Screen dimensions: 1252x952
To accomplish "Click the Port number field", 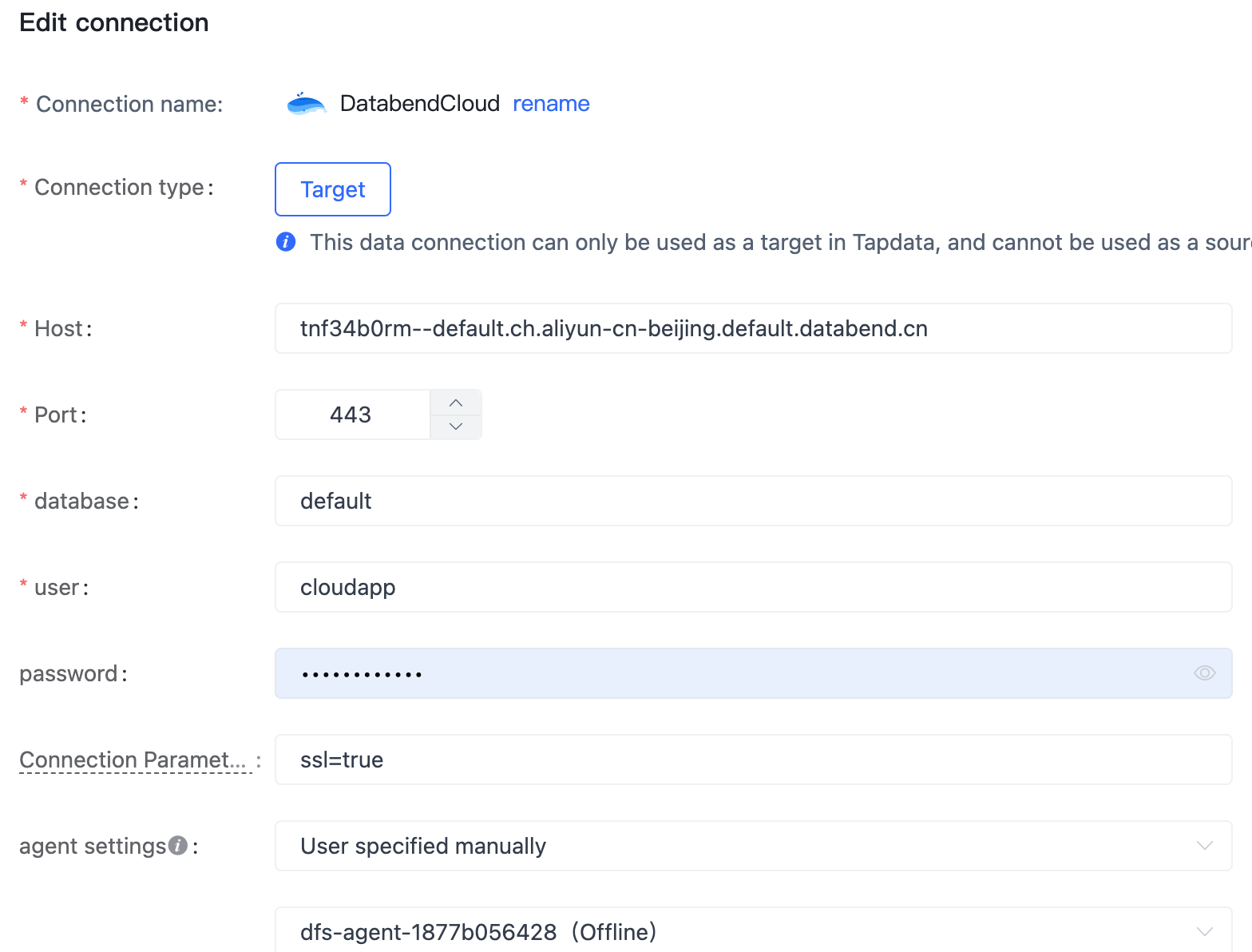I will point(352,415).
